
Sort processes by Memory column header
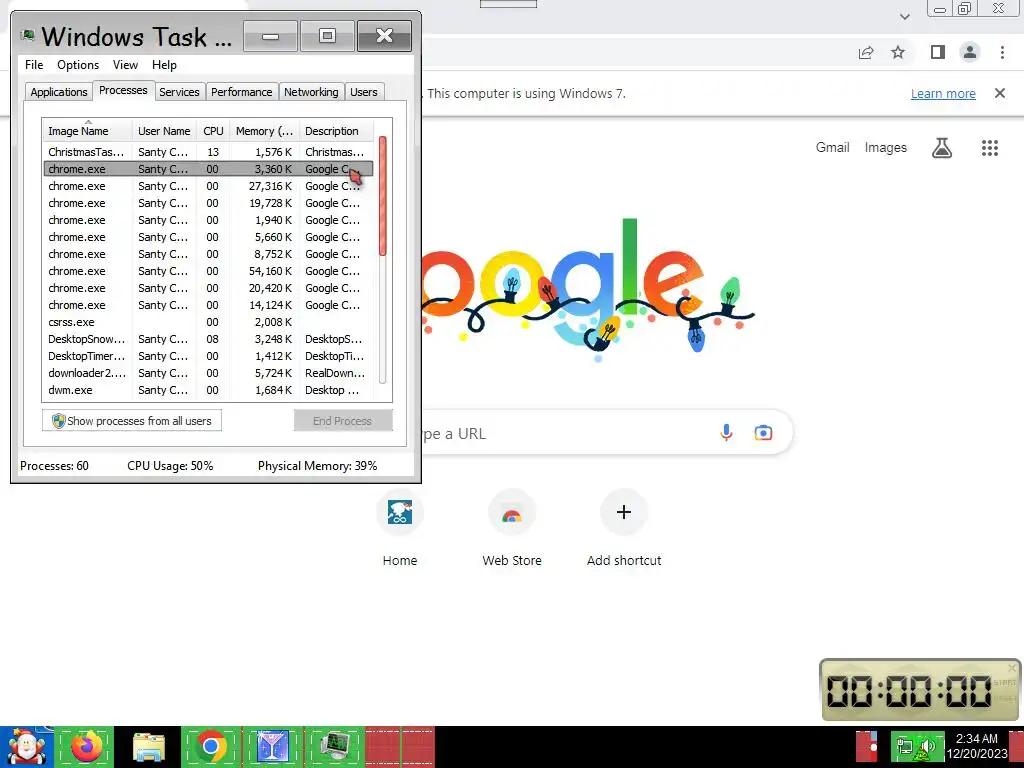(264, 131)
